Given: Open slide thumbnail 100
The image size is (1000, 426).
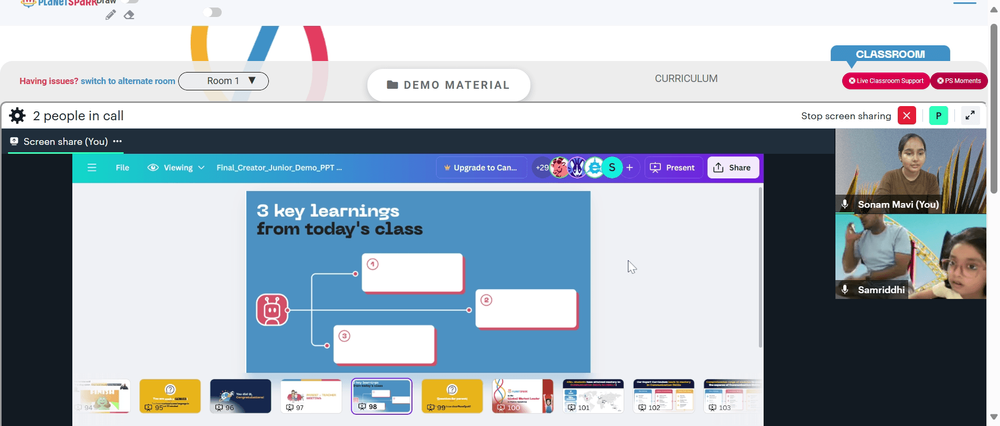Looking at the screenshot, I should click(523, 396).
